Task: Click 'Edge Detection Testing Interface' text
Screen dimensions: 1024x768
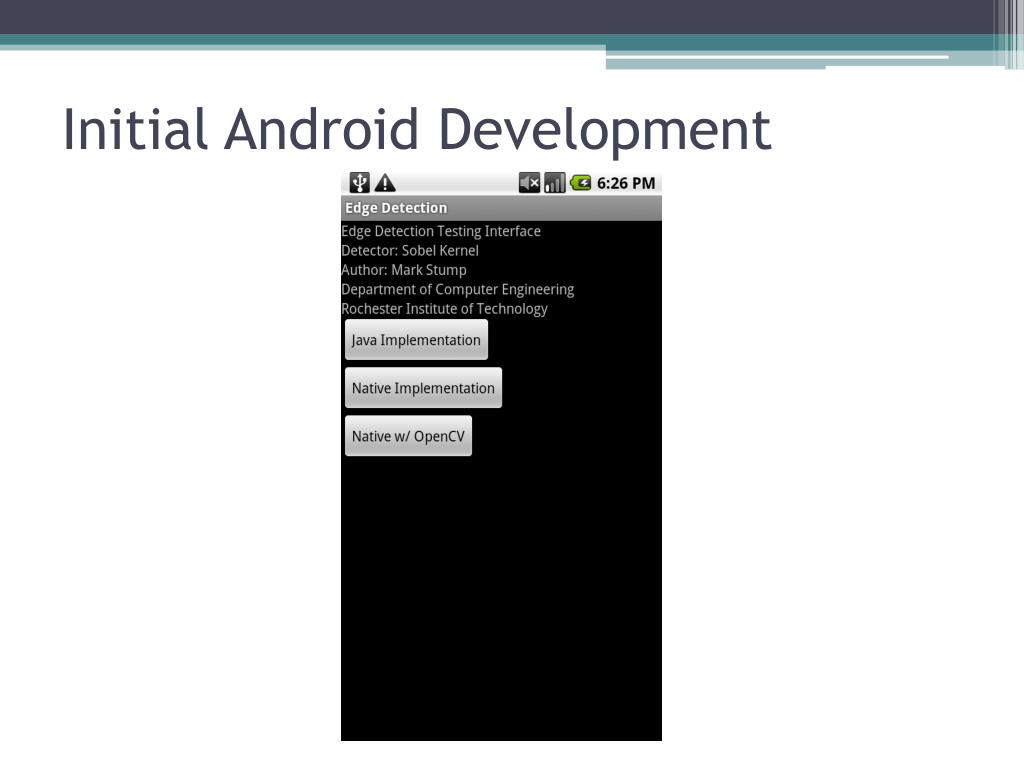Action: 441,231
